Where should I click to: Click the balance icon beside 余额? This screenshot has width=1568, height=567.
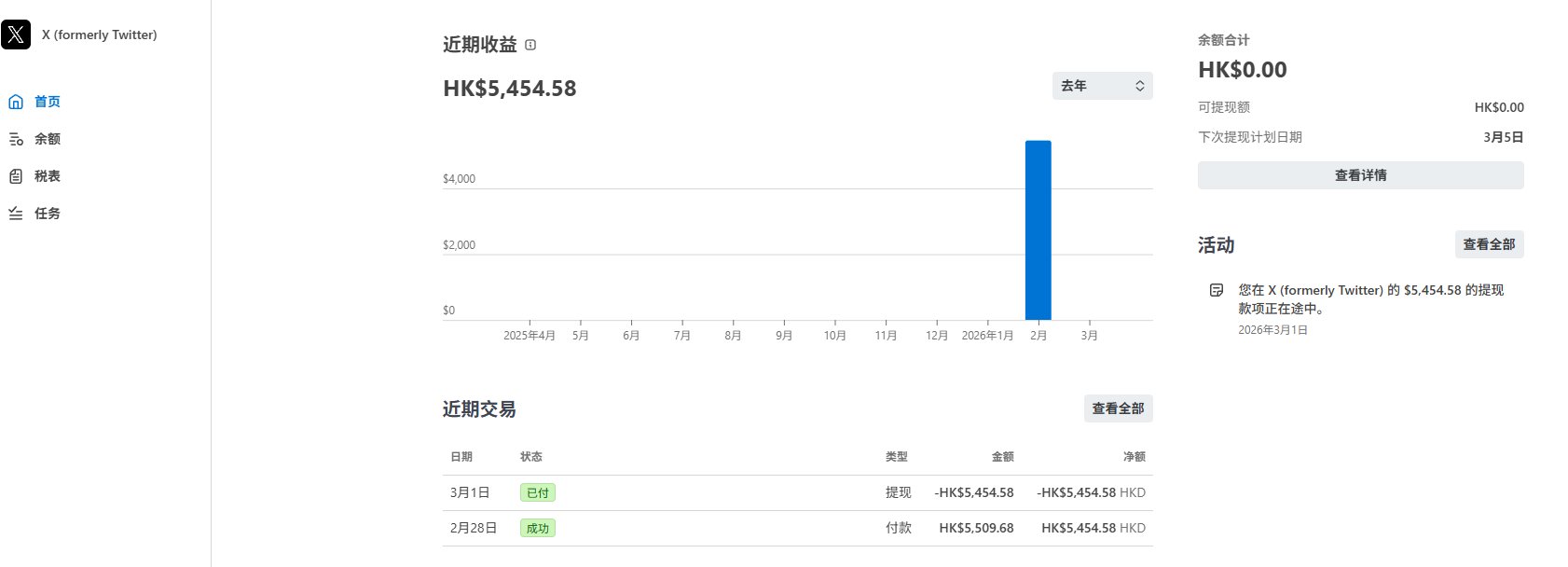click(16, 139)
